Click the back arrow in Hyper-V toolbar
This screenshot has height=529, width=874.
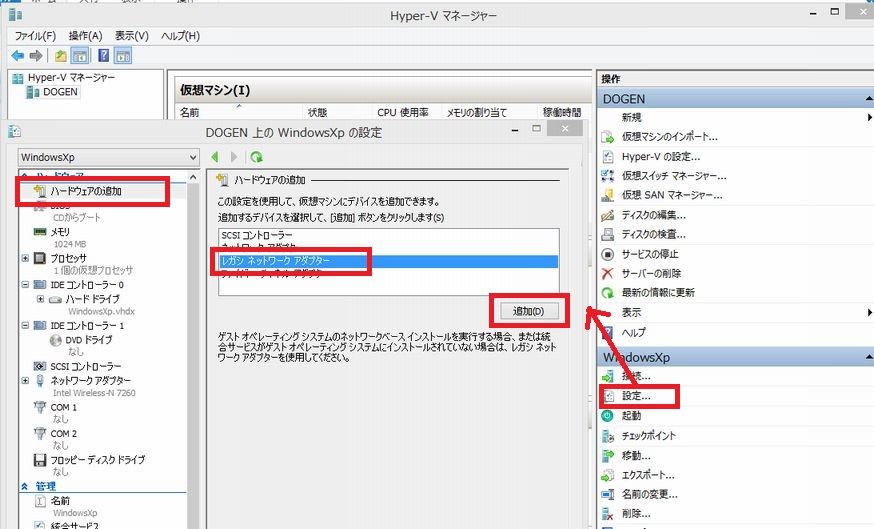tap(17, 55)
